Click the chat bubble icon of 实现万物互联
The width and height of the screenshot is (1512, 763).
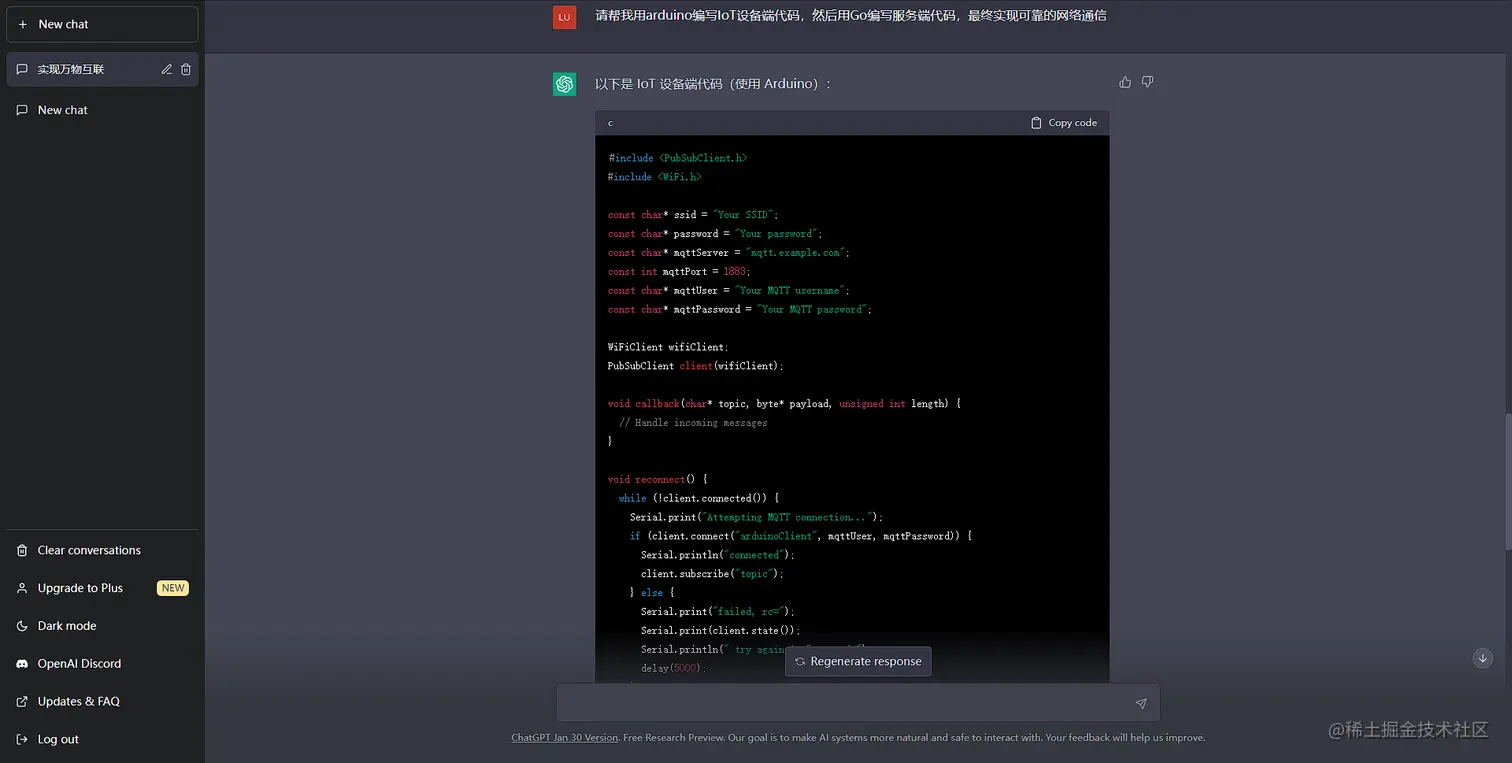point(22,69)
